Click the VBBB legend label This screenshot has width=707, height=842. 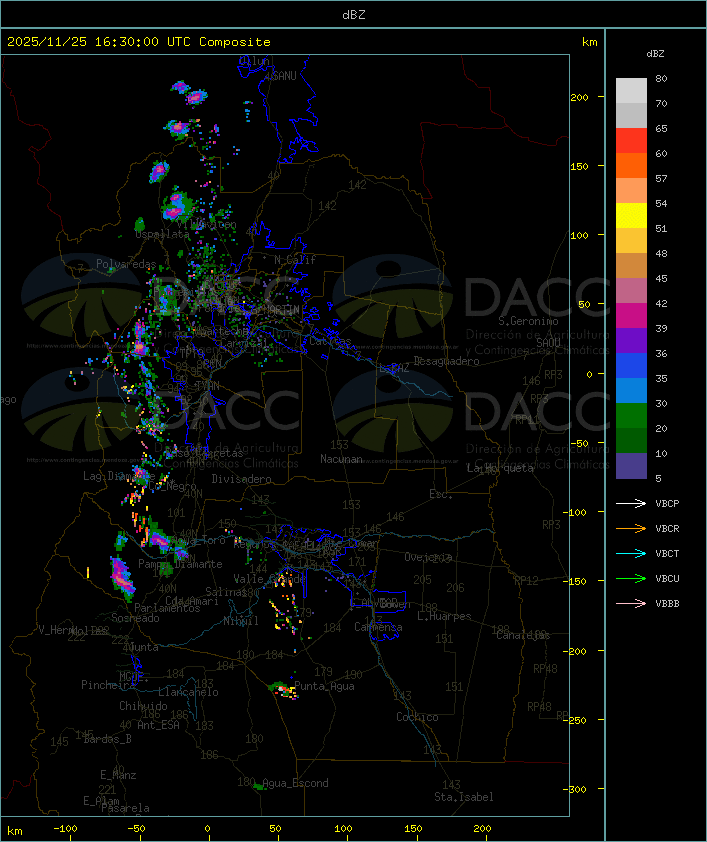[x=667, y=604]
